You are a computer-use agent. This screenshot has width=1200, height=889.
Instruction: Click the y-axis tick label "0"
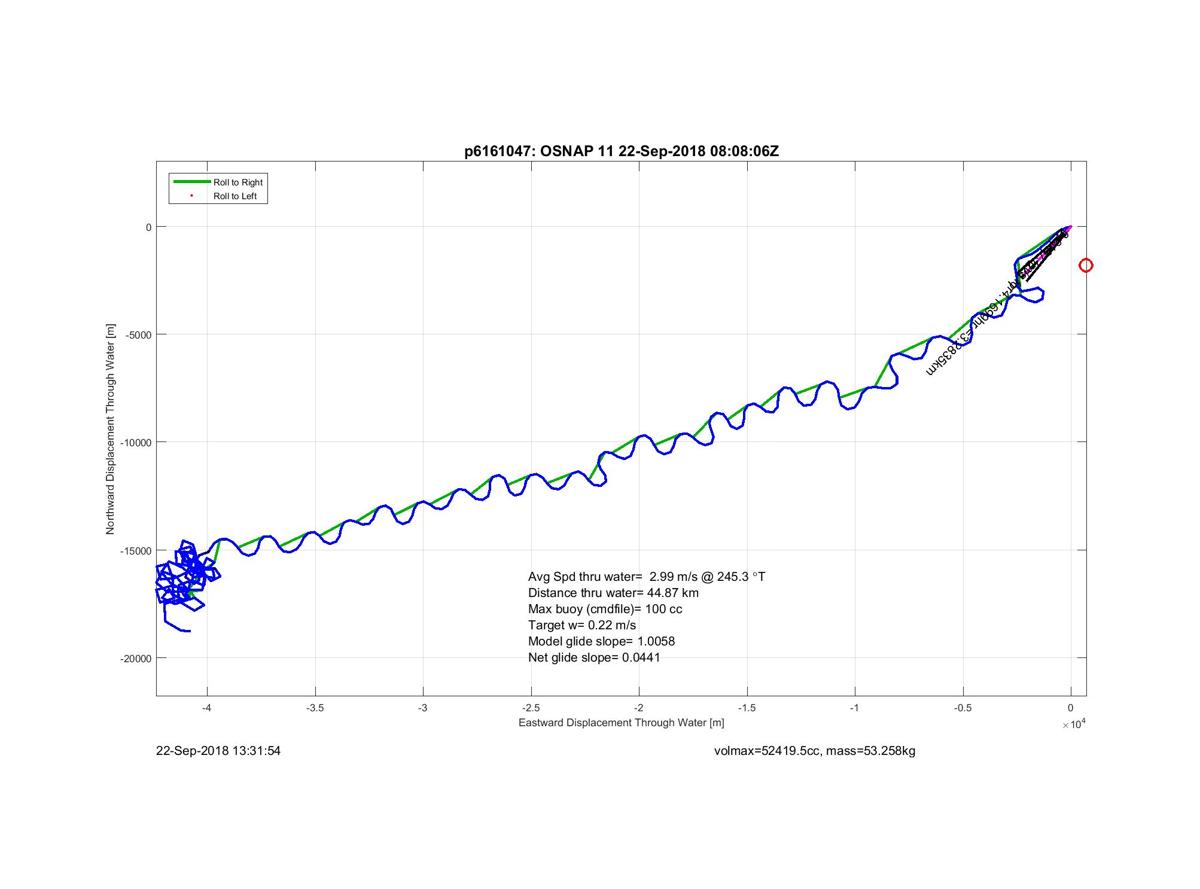click(147, 227)
